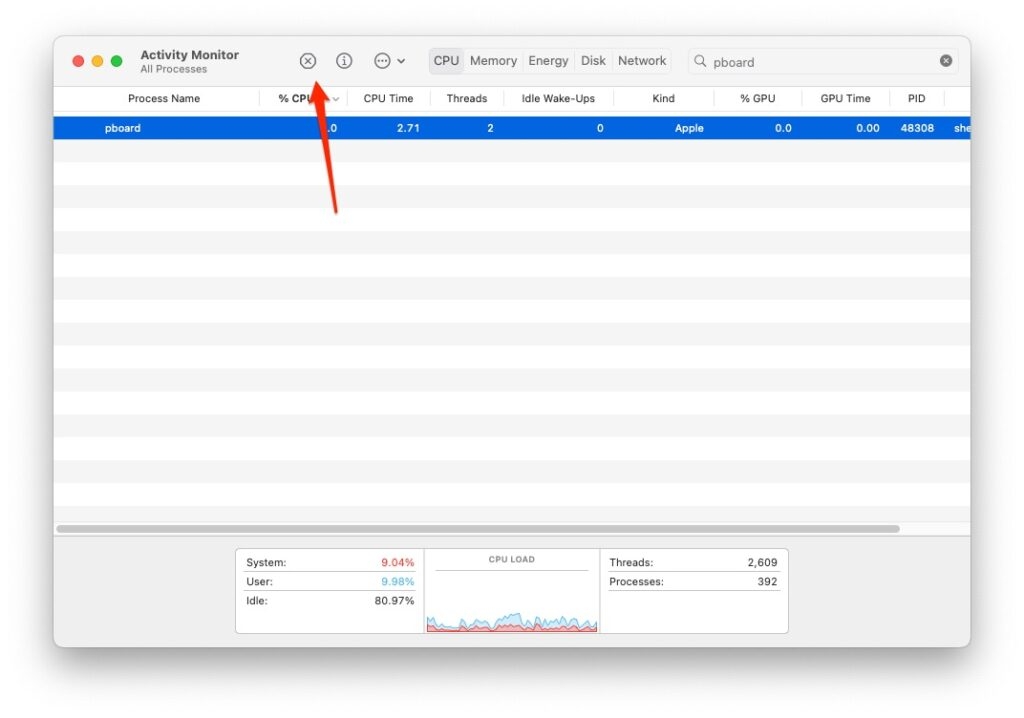Click the CPU LOAD graph

(512, 592)
